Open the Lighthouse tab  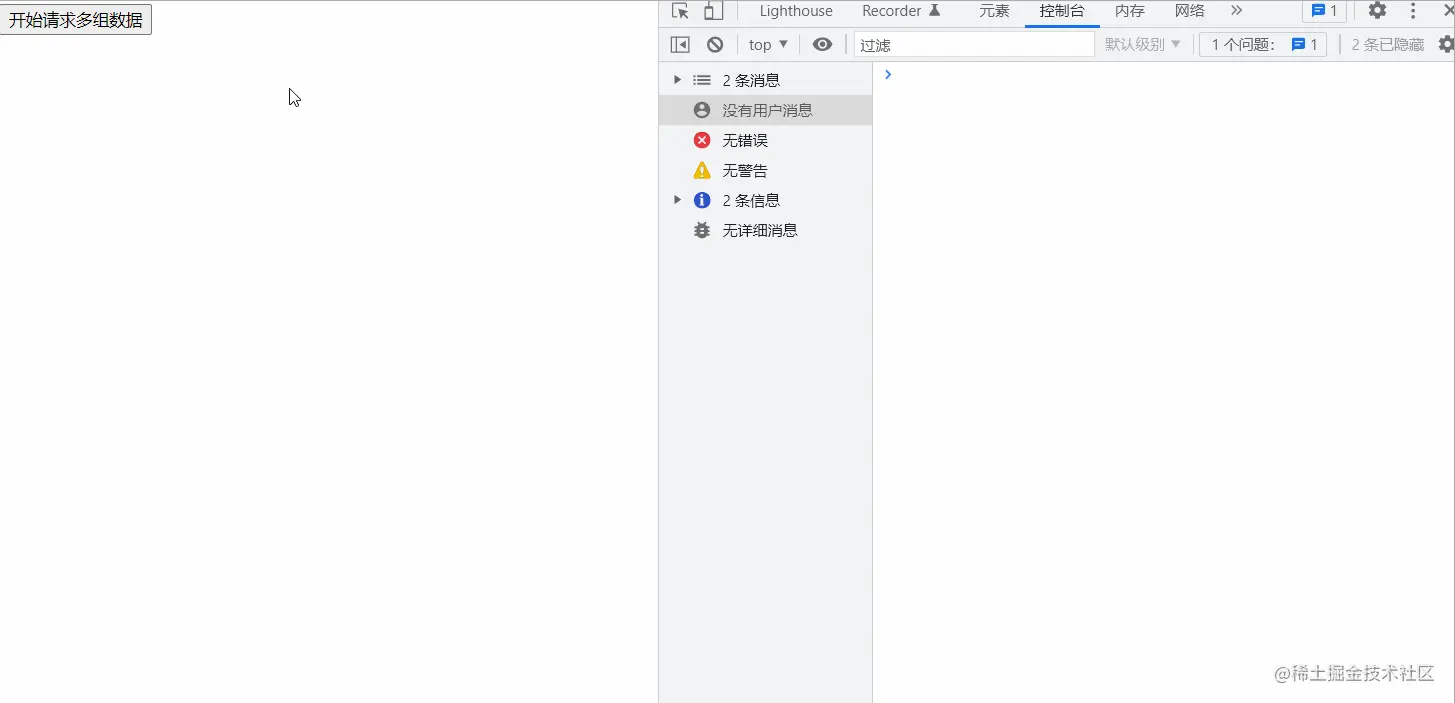click(x=796, y=11)
